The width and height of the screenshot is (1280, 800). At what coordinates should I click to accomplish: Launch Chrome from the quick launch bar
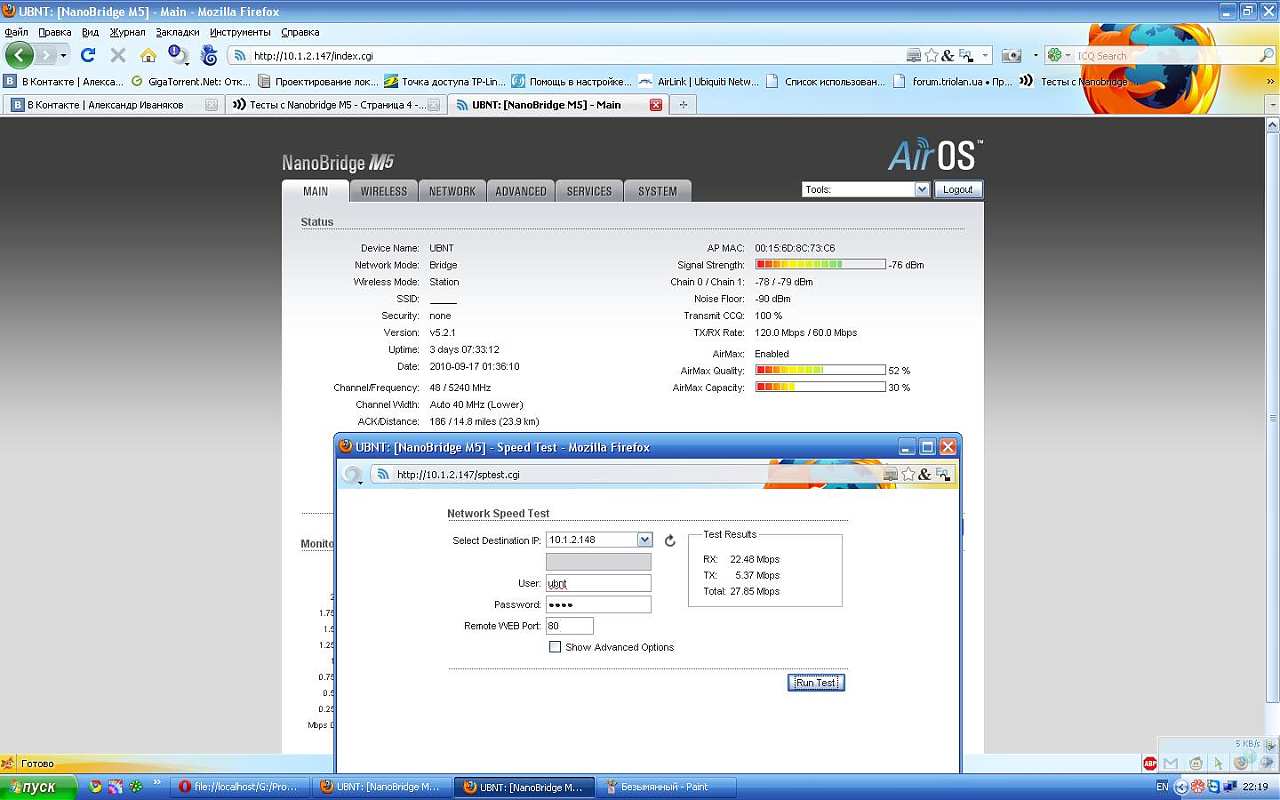pos(95,787)
